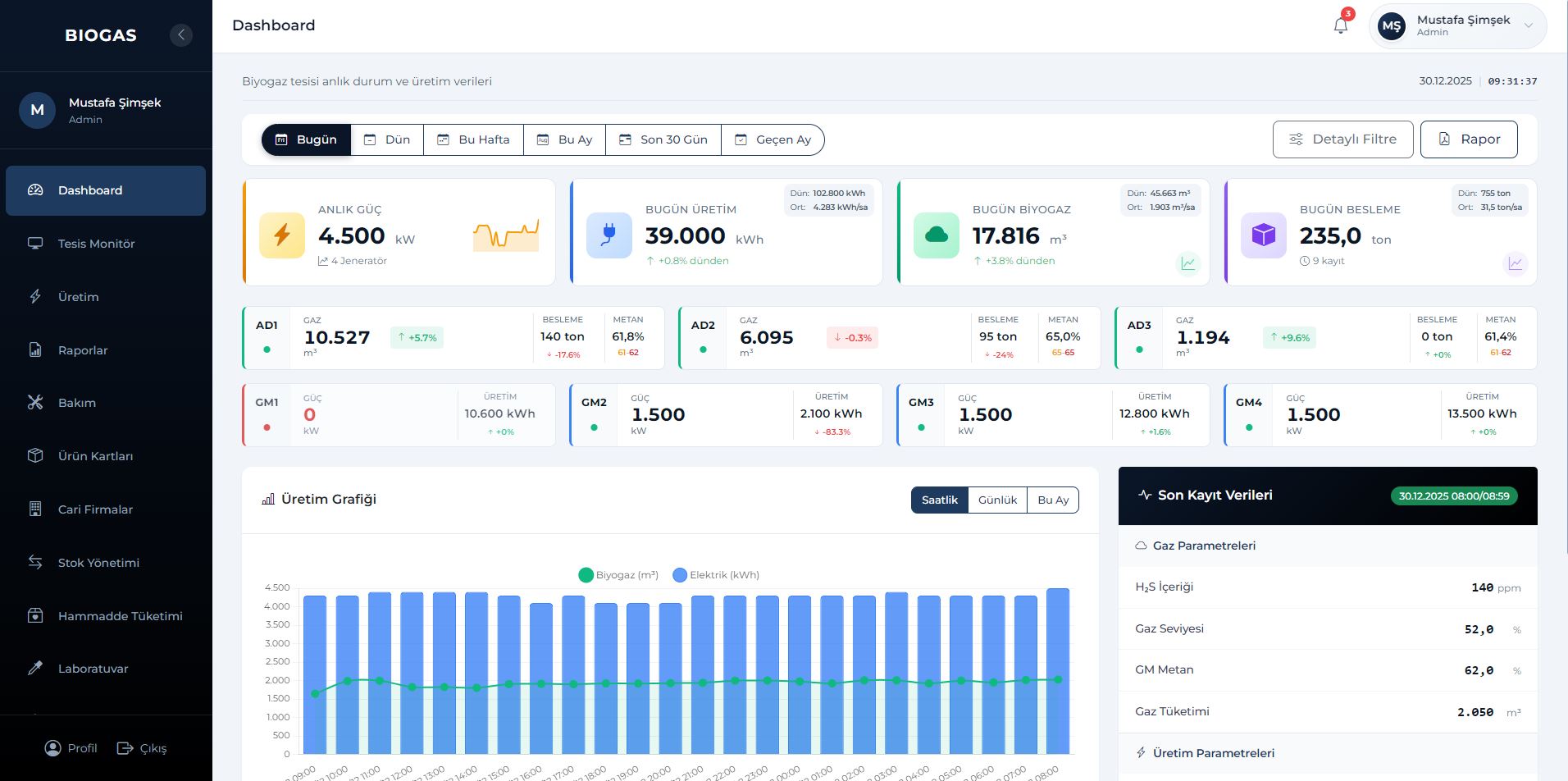Open the notification bell with 3 alerts
Screen dimensions: 1568x781
pyautogui.click(x=1340, y=25)
